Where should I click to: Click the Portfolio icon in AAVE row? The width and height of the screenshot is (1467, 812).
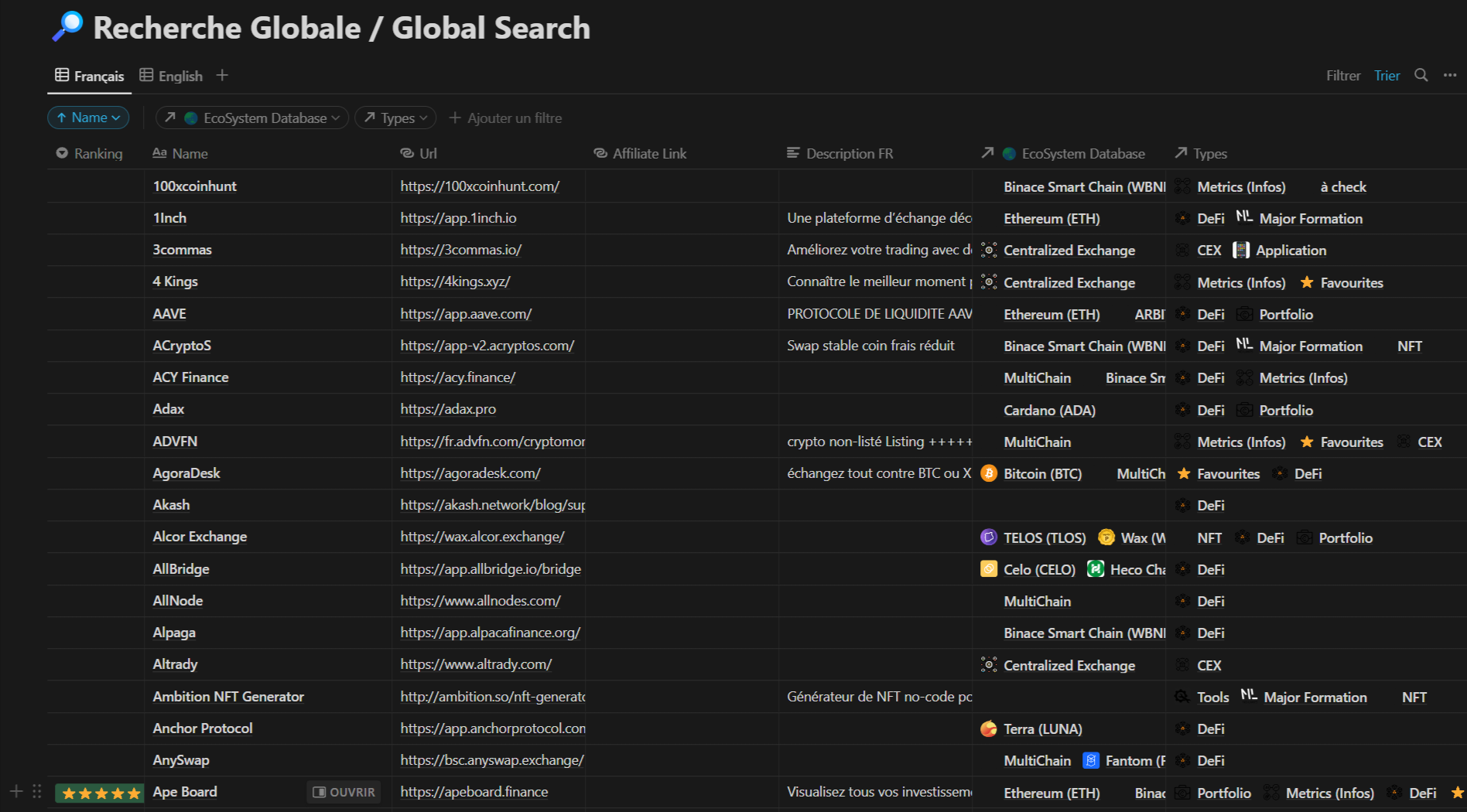pyautogui.click(x=1244, y=314)
